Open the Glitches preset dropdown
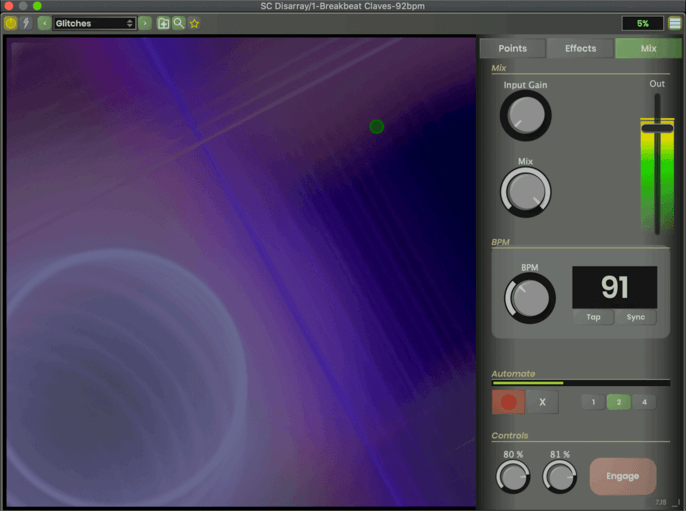This screenshot has width=686, height=511. 94,23
